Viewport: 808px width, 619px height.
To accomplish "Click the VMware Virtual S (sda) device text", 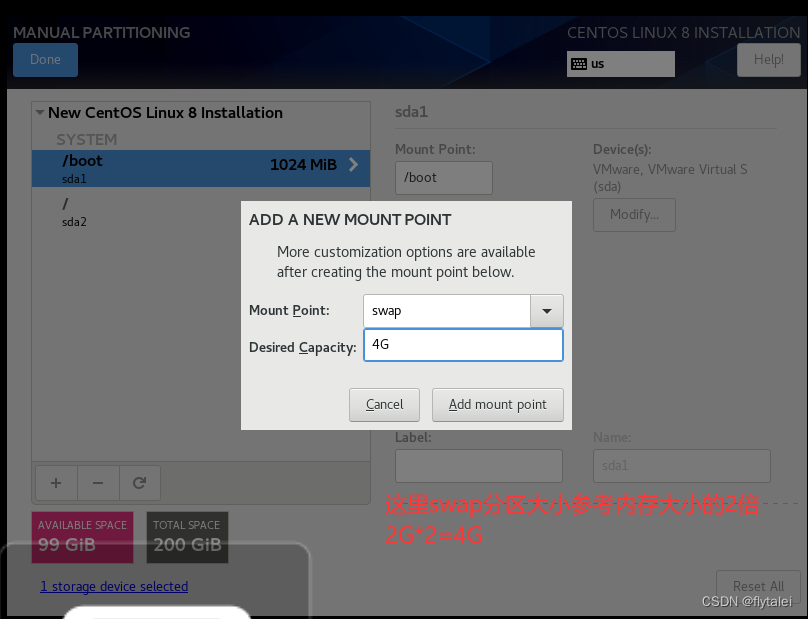I will (670, 178).
